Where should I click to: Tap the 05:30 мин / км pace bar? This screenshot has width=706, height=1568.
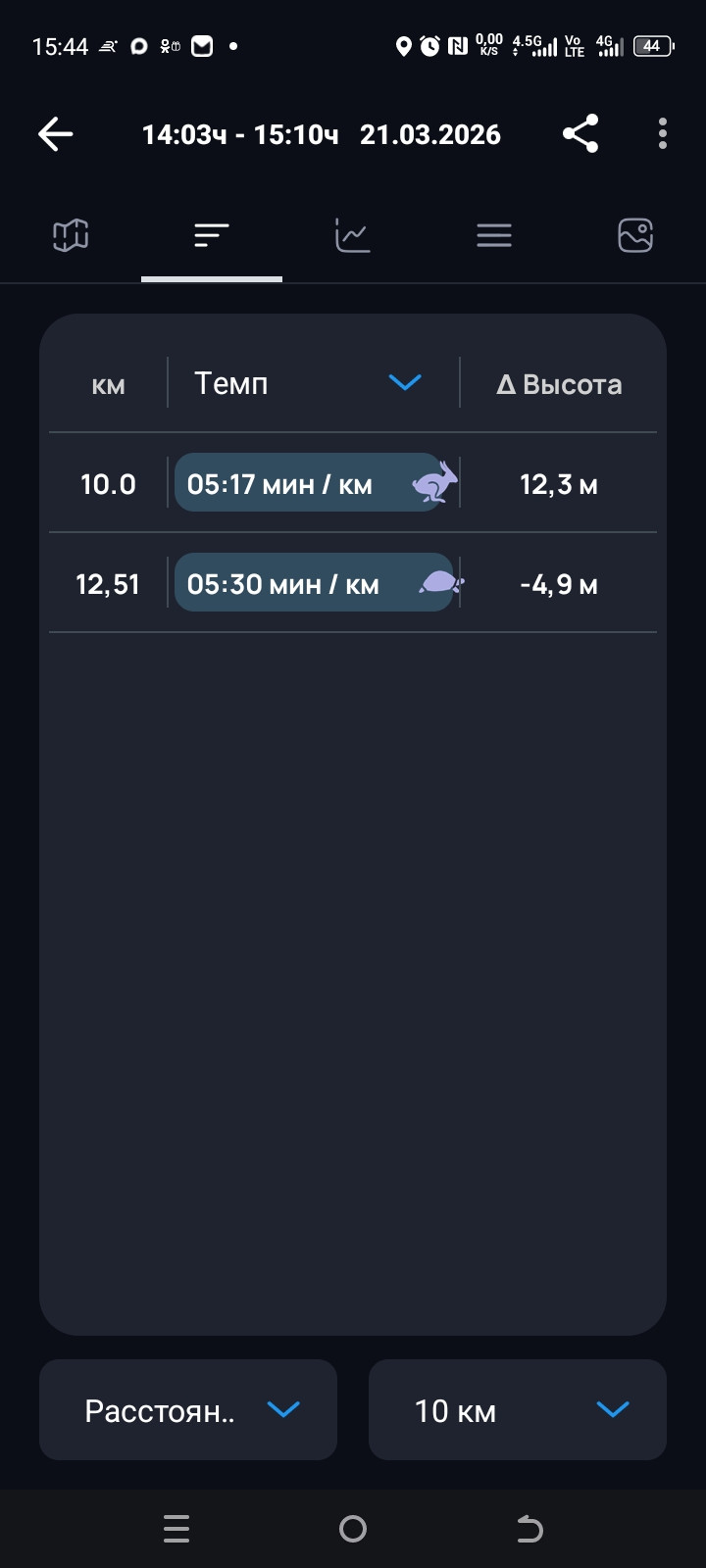click(314, 582)
